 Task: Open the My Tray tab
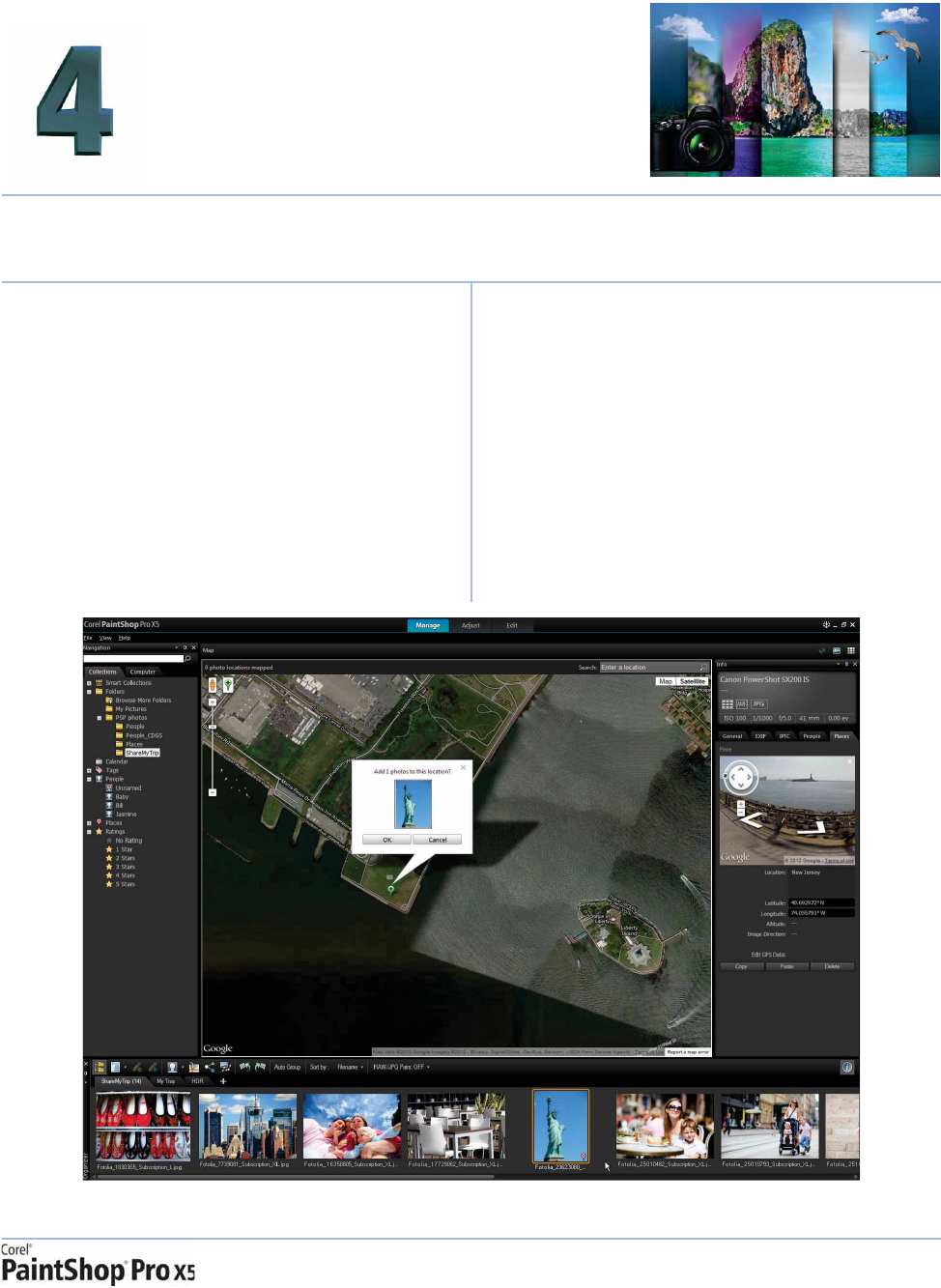[166, 1081]
